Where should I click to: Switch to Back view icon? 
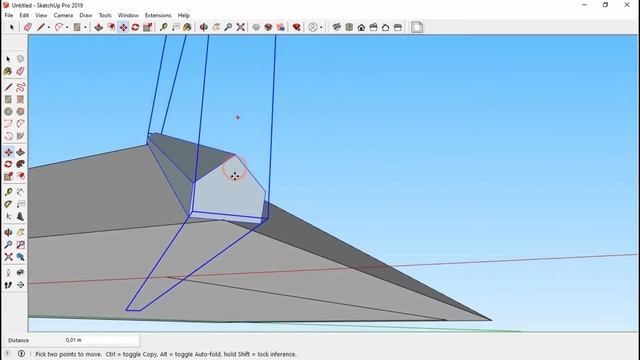pos(385,27)
